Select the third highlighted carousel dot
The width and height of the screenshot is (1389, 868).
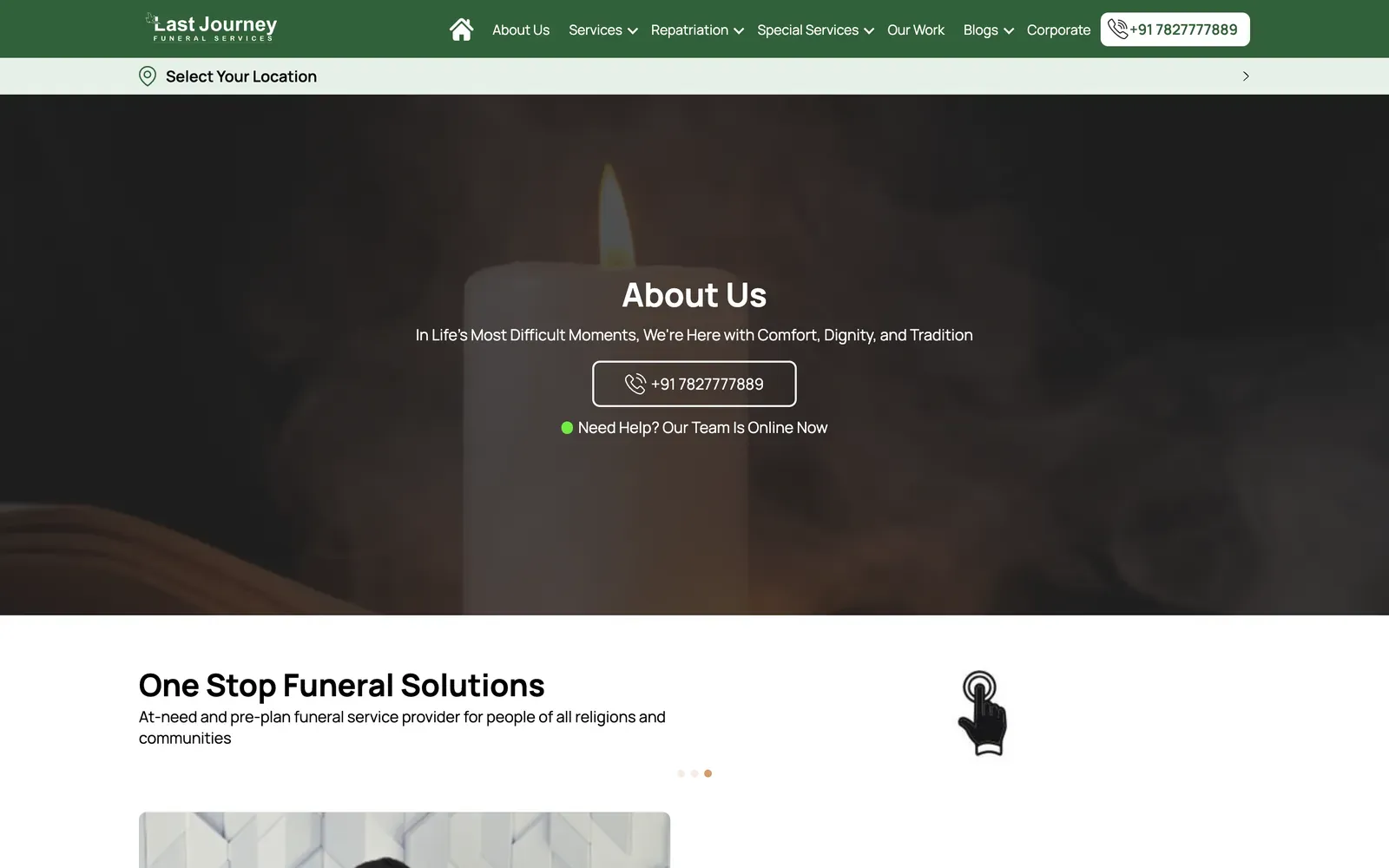coord(708,773)
